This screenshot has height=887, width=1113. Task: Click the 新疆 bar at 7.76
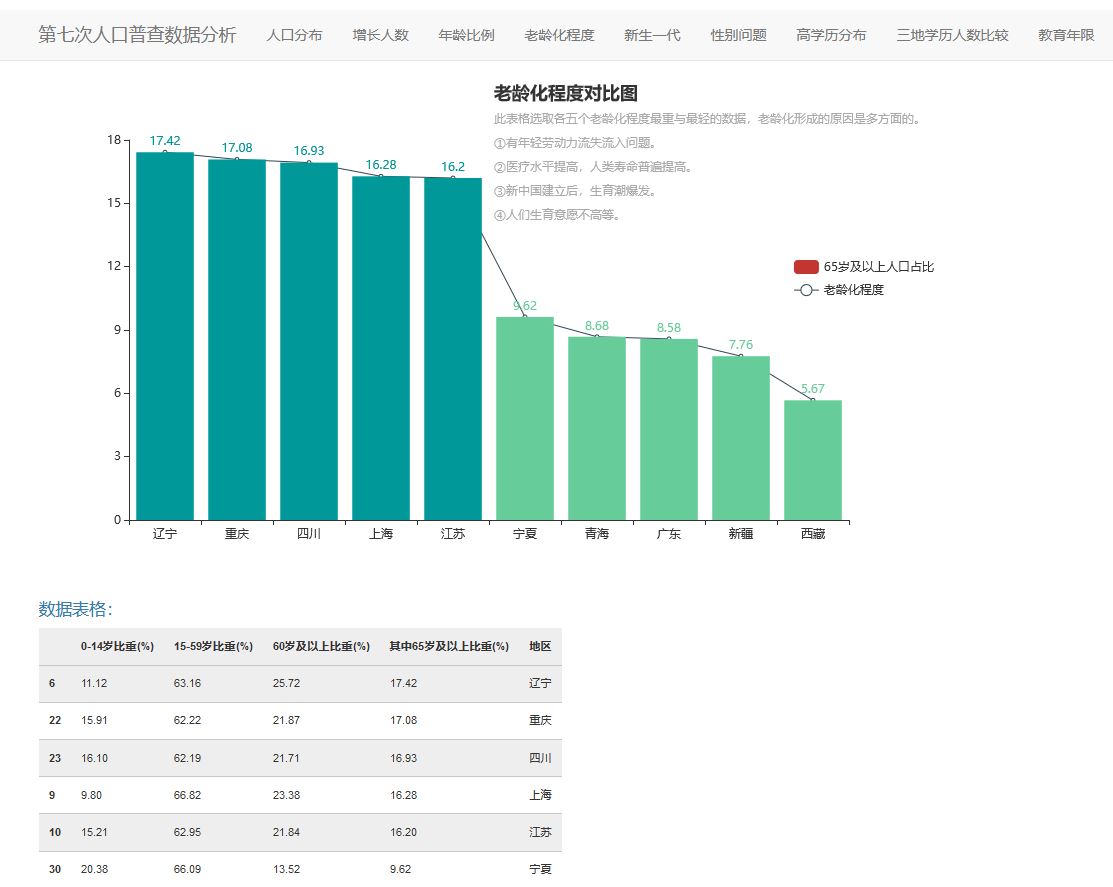[x=741, y=438]
